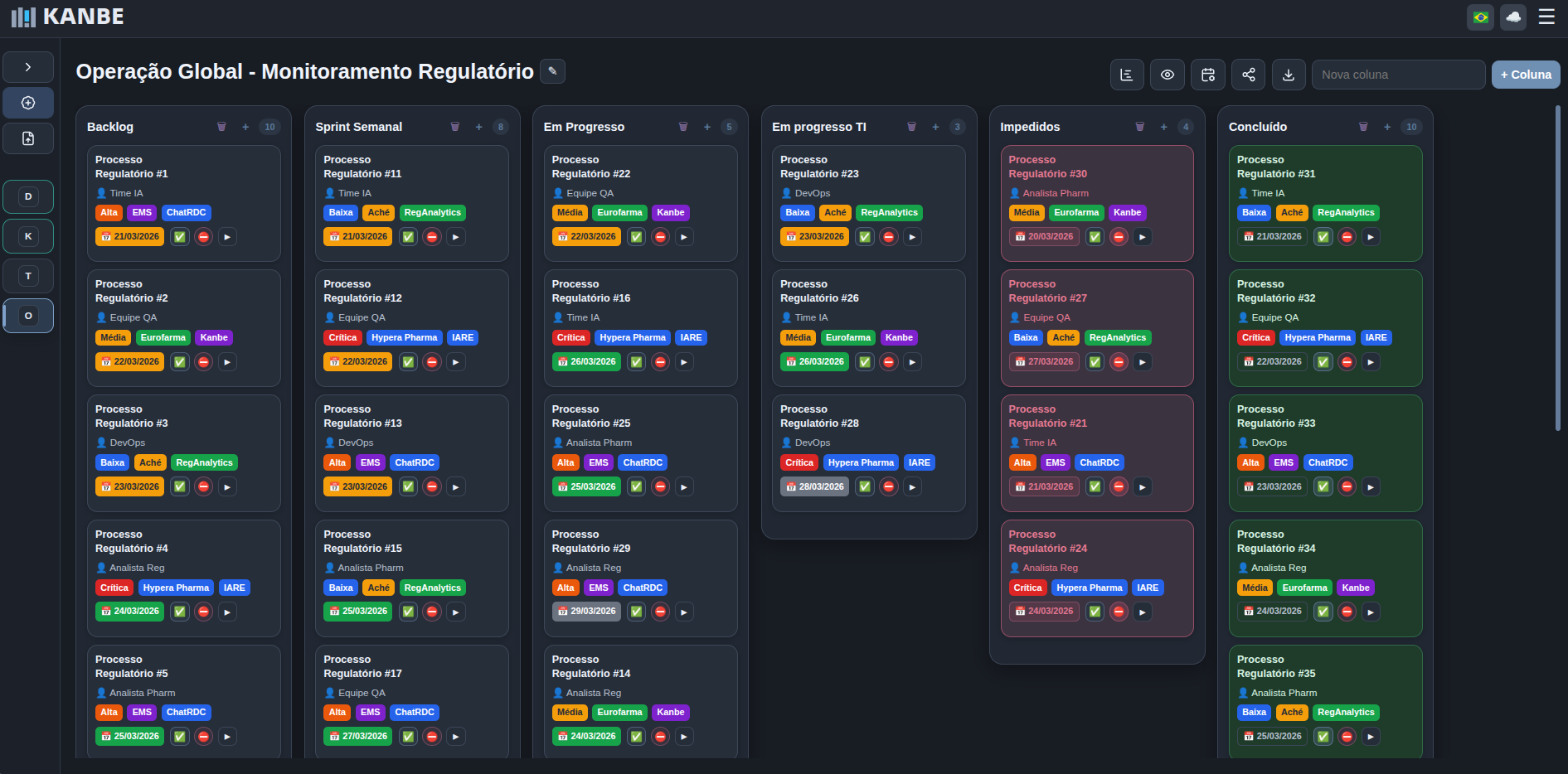Mark Processo Regulatório #1 complete with green check
1568x774 pixels.
pos(179,236)
